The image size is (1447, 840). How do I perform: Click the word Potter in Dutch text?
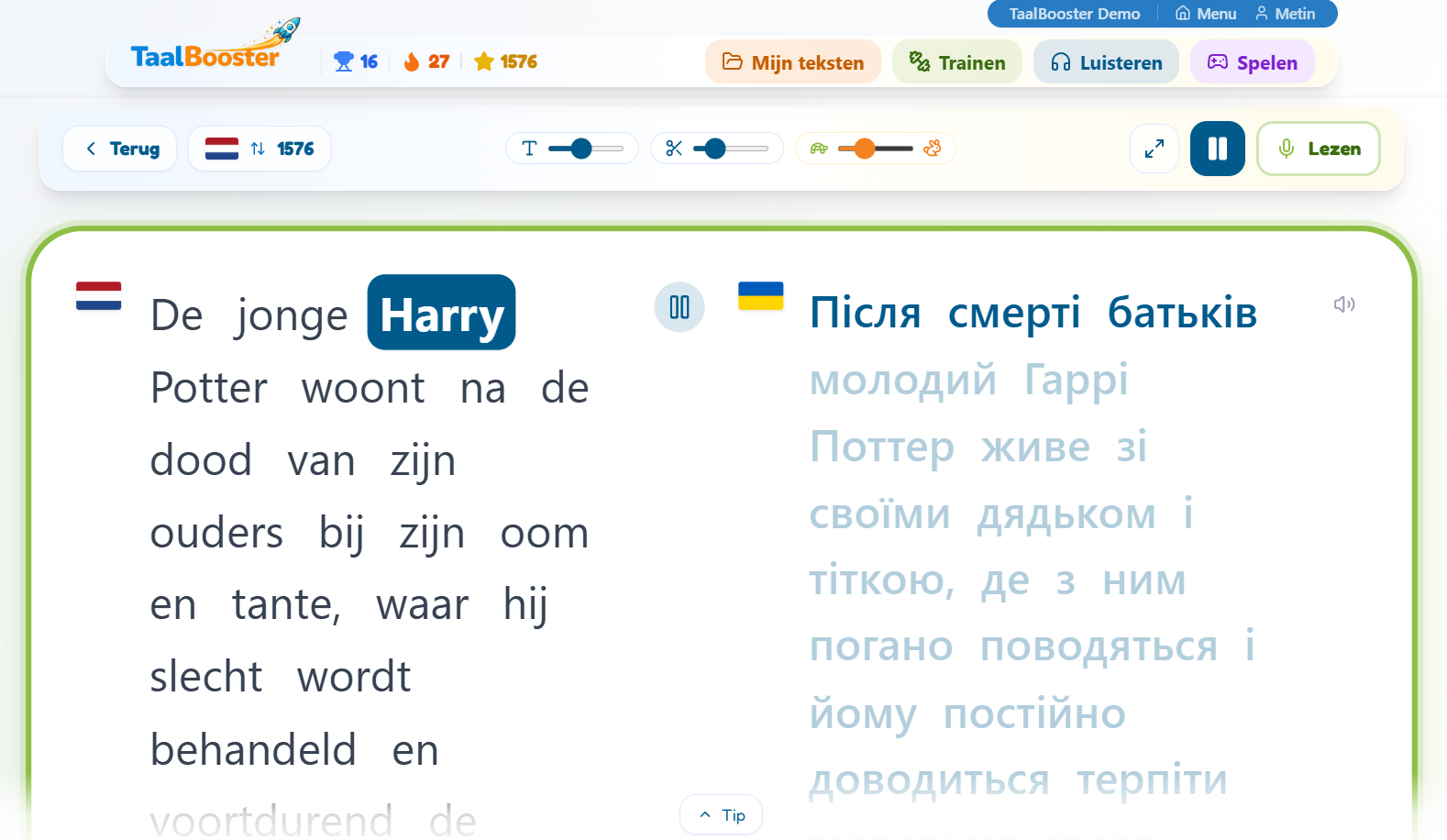pos(209,388)
